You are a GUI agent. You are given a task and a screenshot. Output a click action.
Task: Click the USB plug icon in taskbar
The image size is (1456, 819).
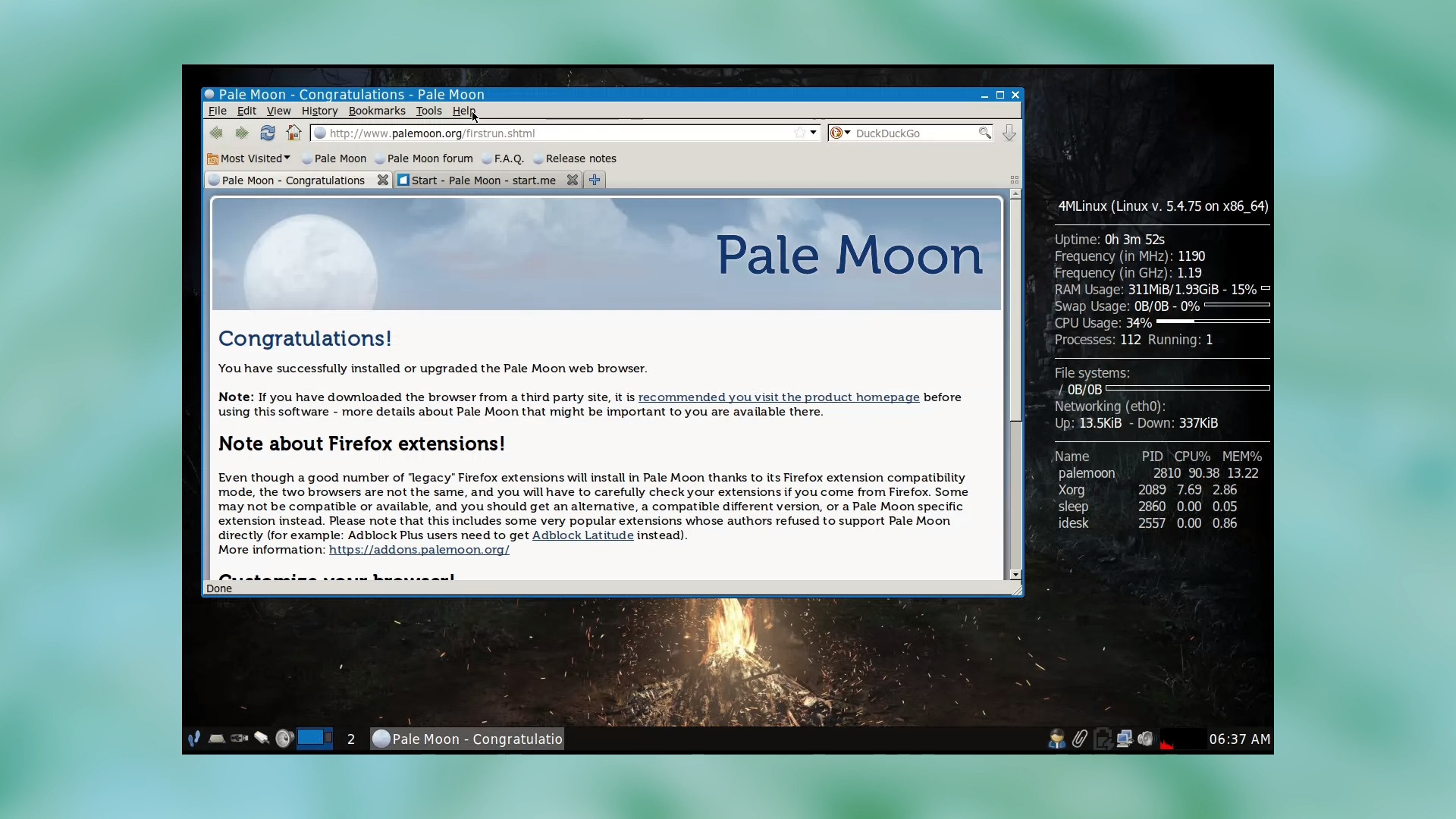click(x=239, y=738)
